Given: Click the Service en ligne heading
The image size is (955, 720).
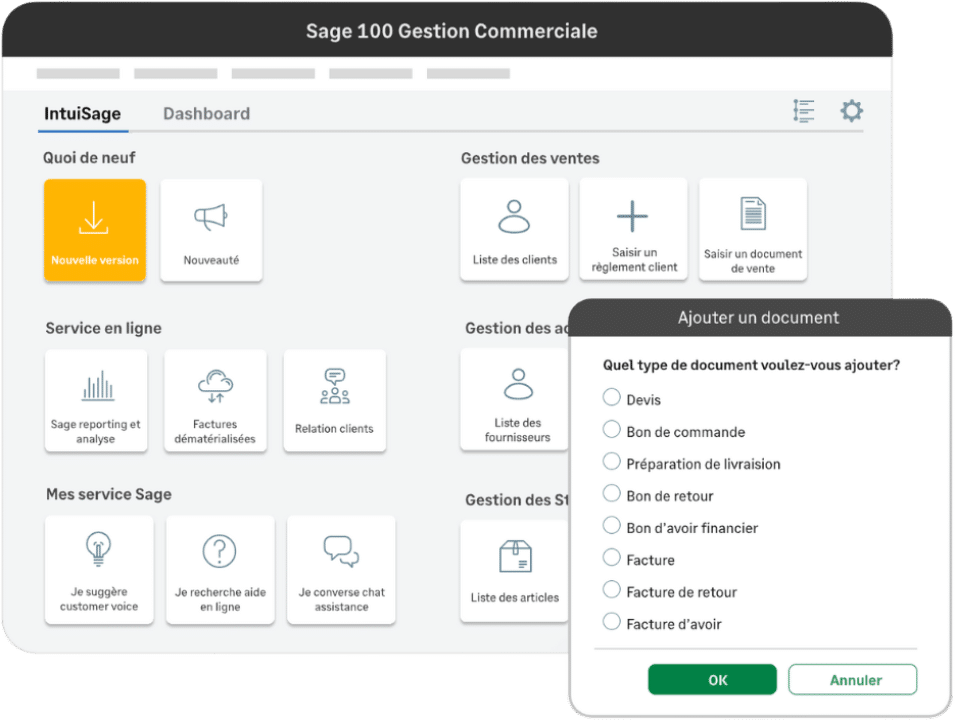Looking at the screenshot, I should [104, 328].
